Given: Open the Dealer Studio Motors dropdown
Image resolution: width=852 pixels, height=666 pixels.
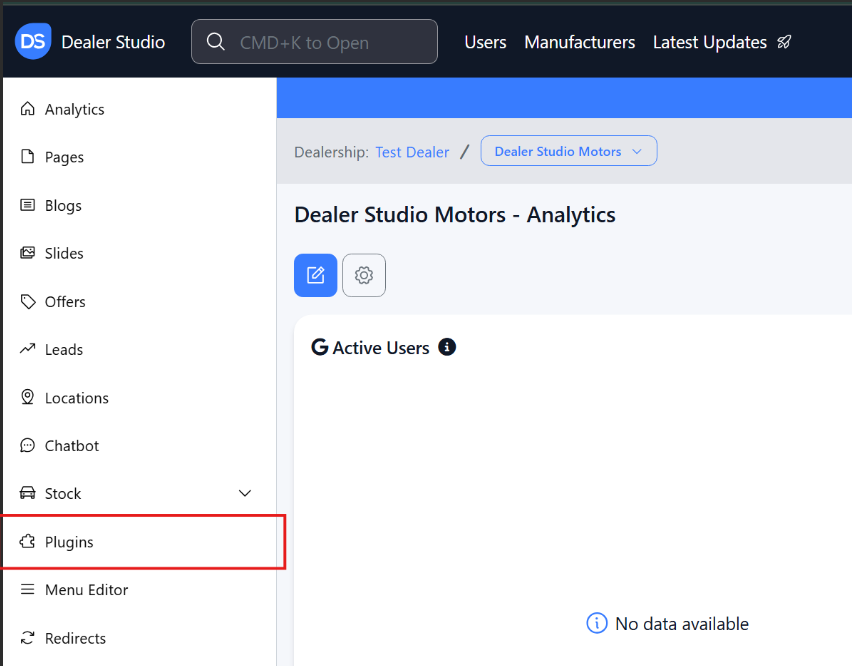Looking at the screenshot, I should pyautogui.click(x=568, y=151).
